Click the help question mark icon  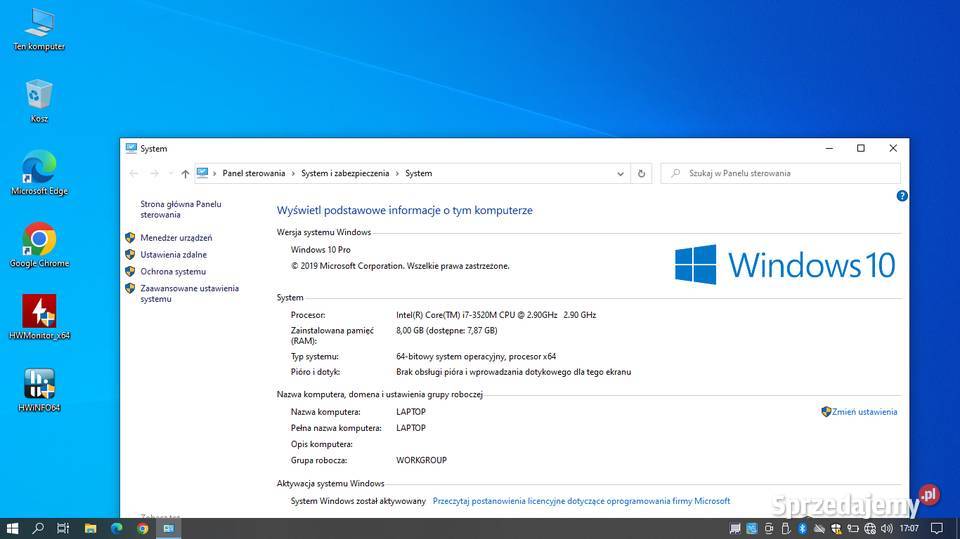(902, 196)
